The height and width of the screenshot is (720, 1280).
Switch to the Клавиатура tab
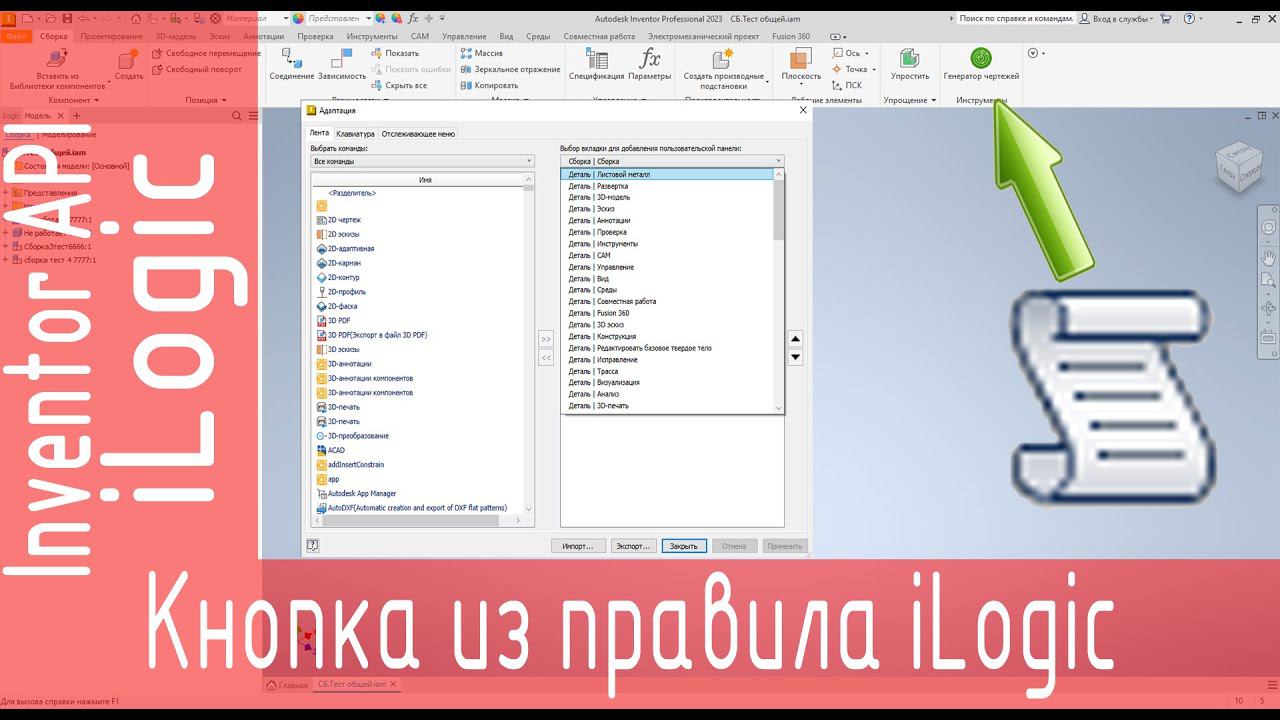tap(356, 133)
